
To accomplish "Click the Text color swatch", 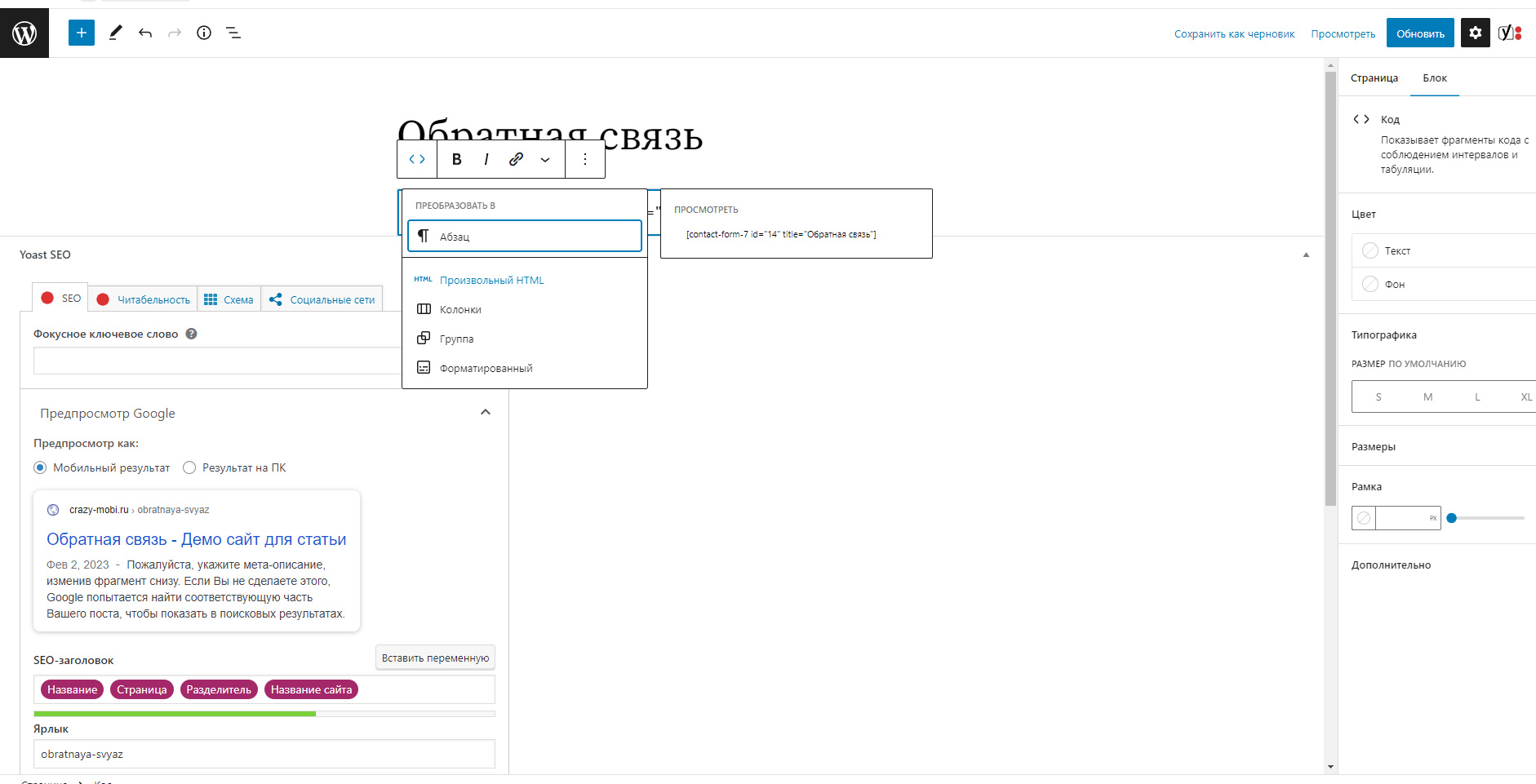I will point(1370,250).
